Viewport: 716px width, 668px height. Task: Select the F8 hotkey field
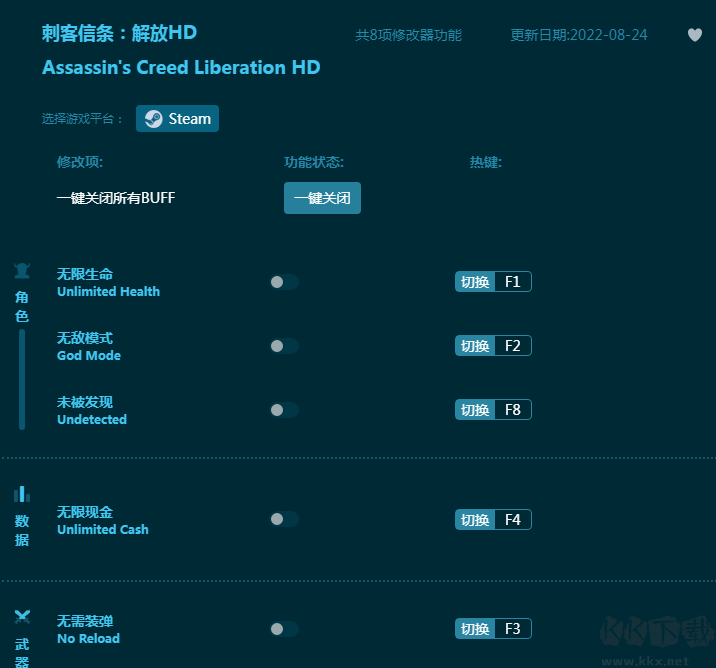513,410
